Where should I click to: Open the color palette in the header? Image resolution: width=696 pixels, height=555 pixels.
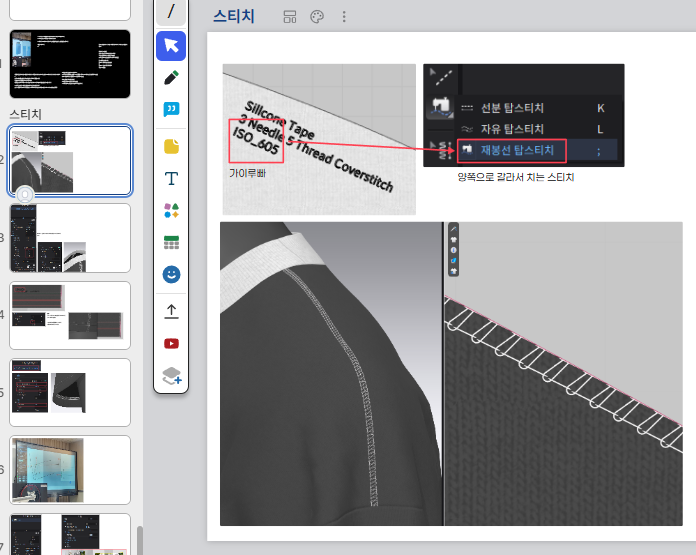(317, 17)
